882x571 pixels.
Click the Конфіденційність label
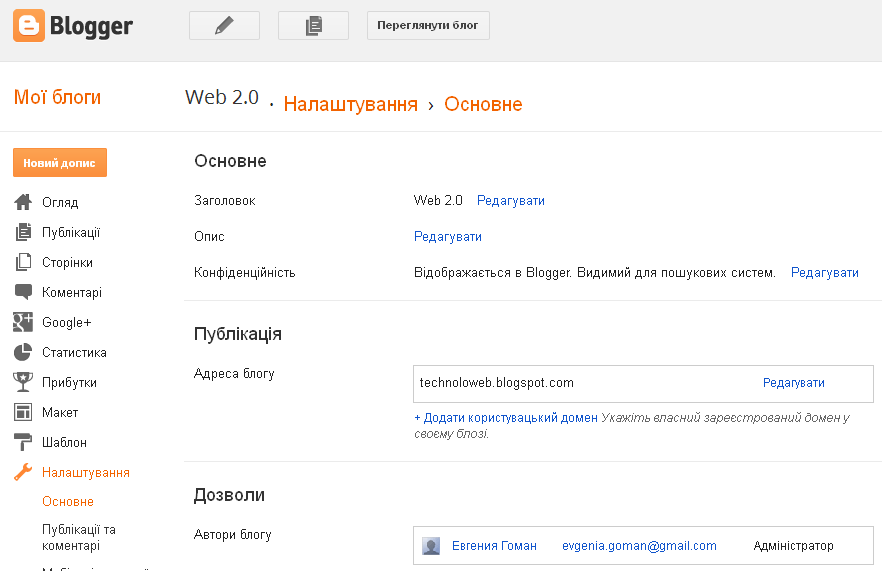245,273
